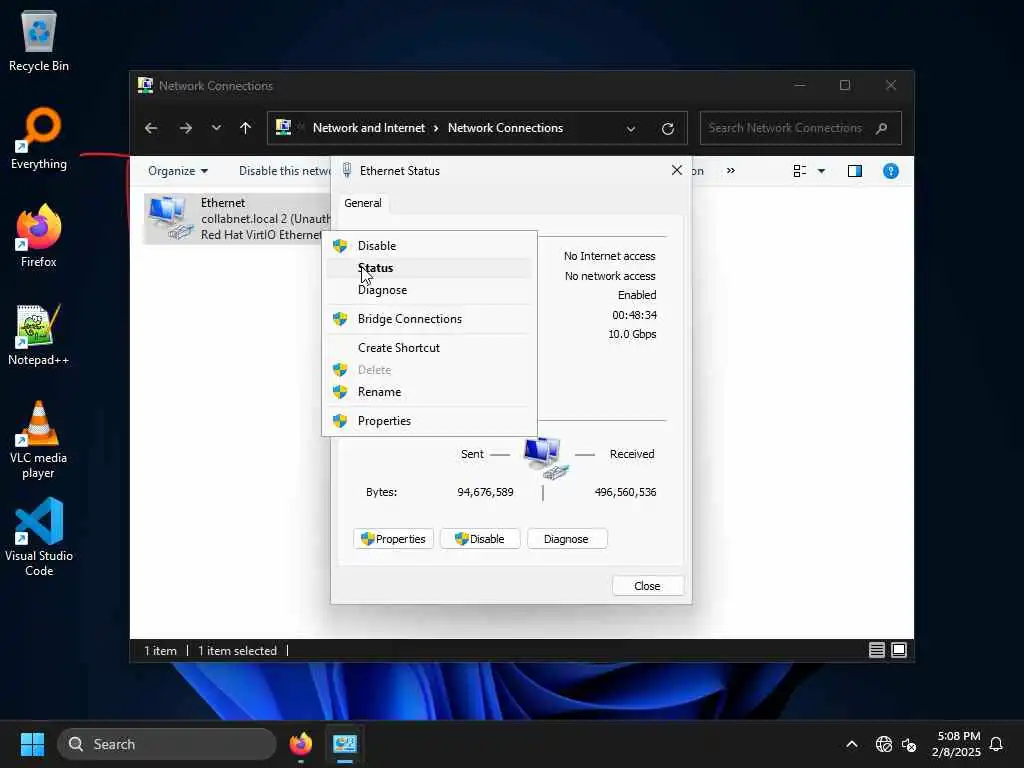Click Diagnose button in Ethernet Status dialog
1024x768 pixels.
pyautogui.click(x=567, y=539)
